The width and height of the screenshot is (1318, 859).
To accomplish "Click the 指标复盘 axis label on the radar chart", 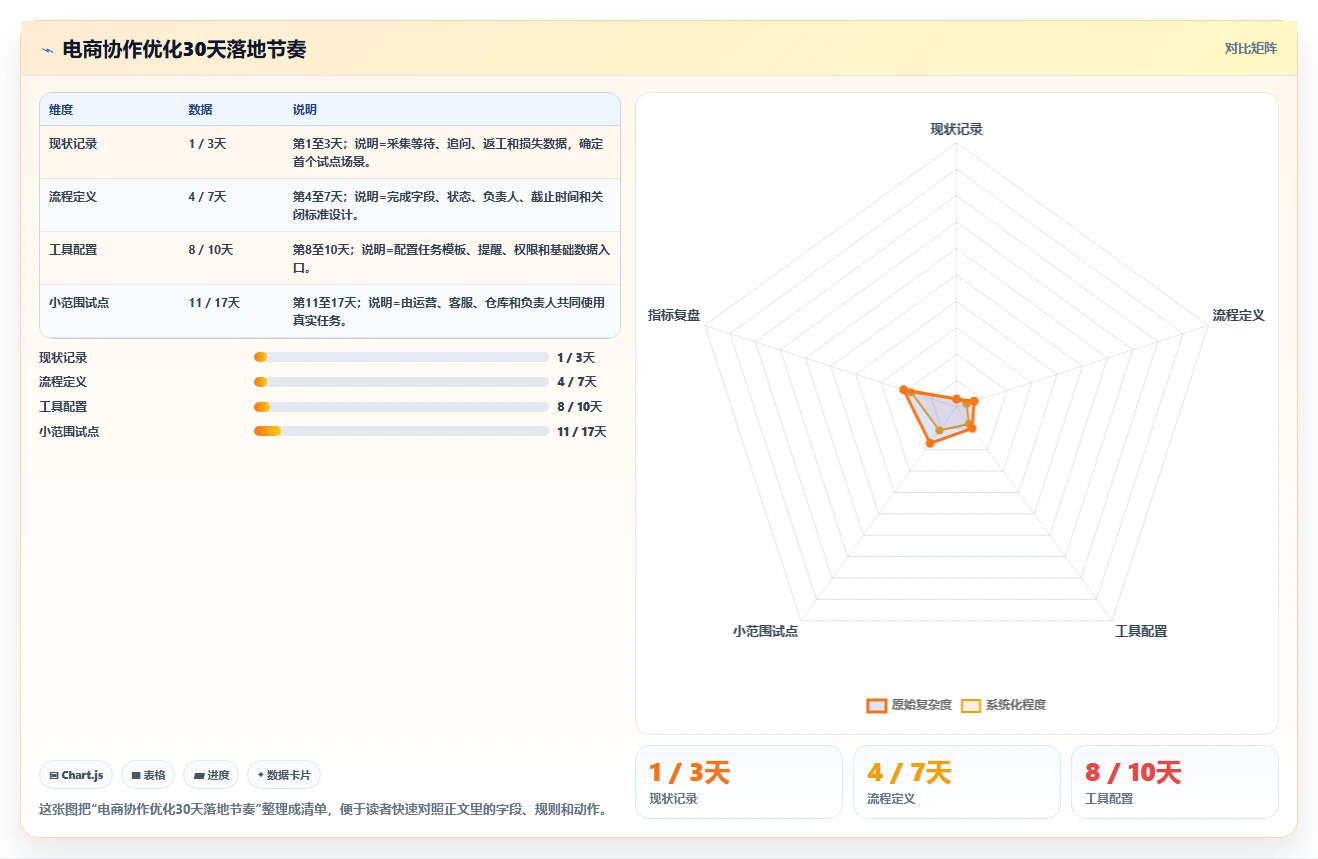I will click(674, 315).
